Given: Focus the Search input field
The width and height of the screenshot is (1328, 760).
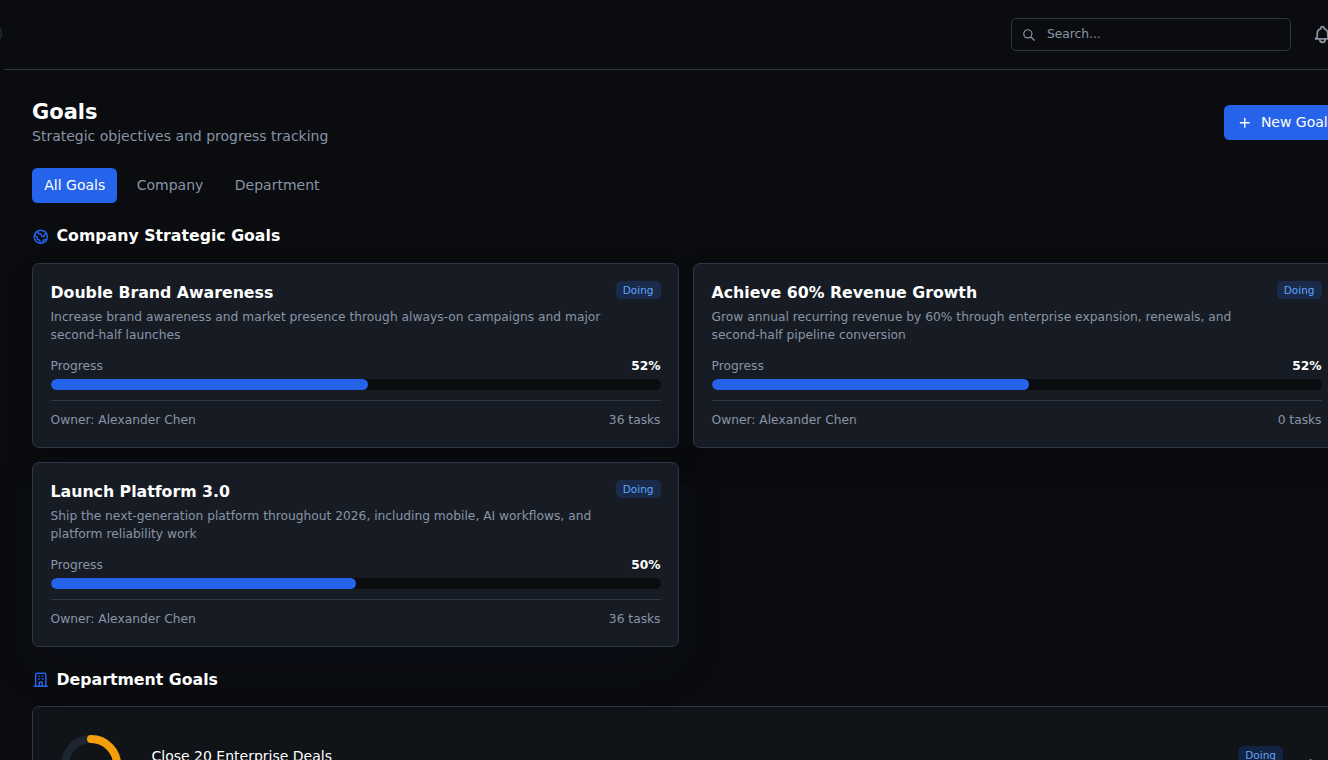Looking at the screenshot, I should [x=1151, y=34].
